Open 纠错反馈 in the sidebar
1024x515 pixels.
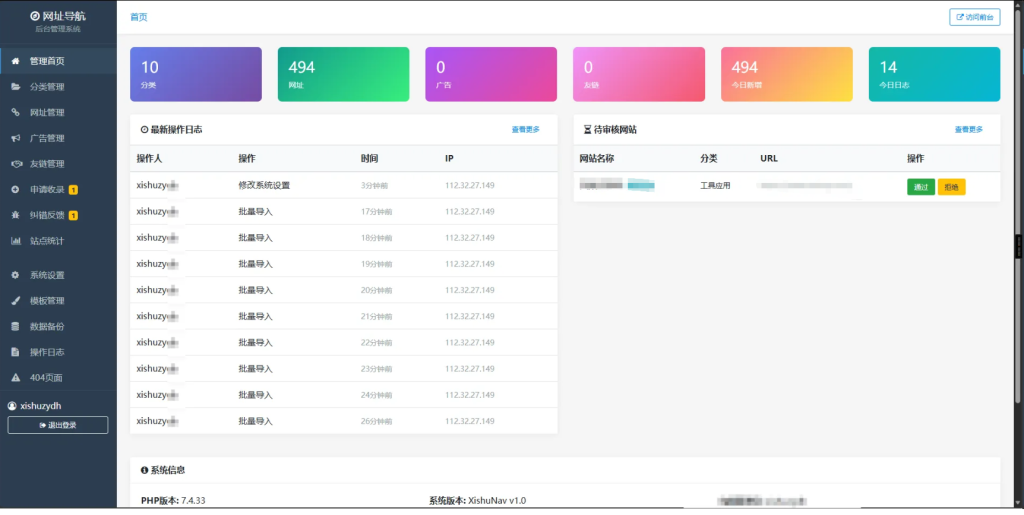58,215
